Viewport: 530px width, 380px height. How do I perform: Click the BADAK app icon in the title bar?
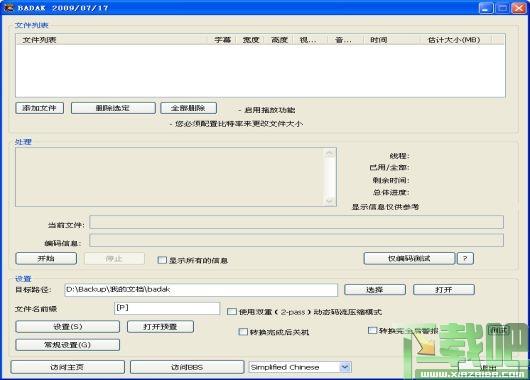click(8, 7)
